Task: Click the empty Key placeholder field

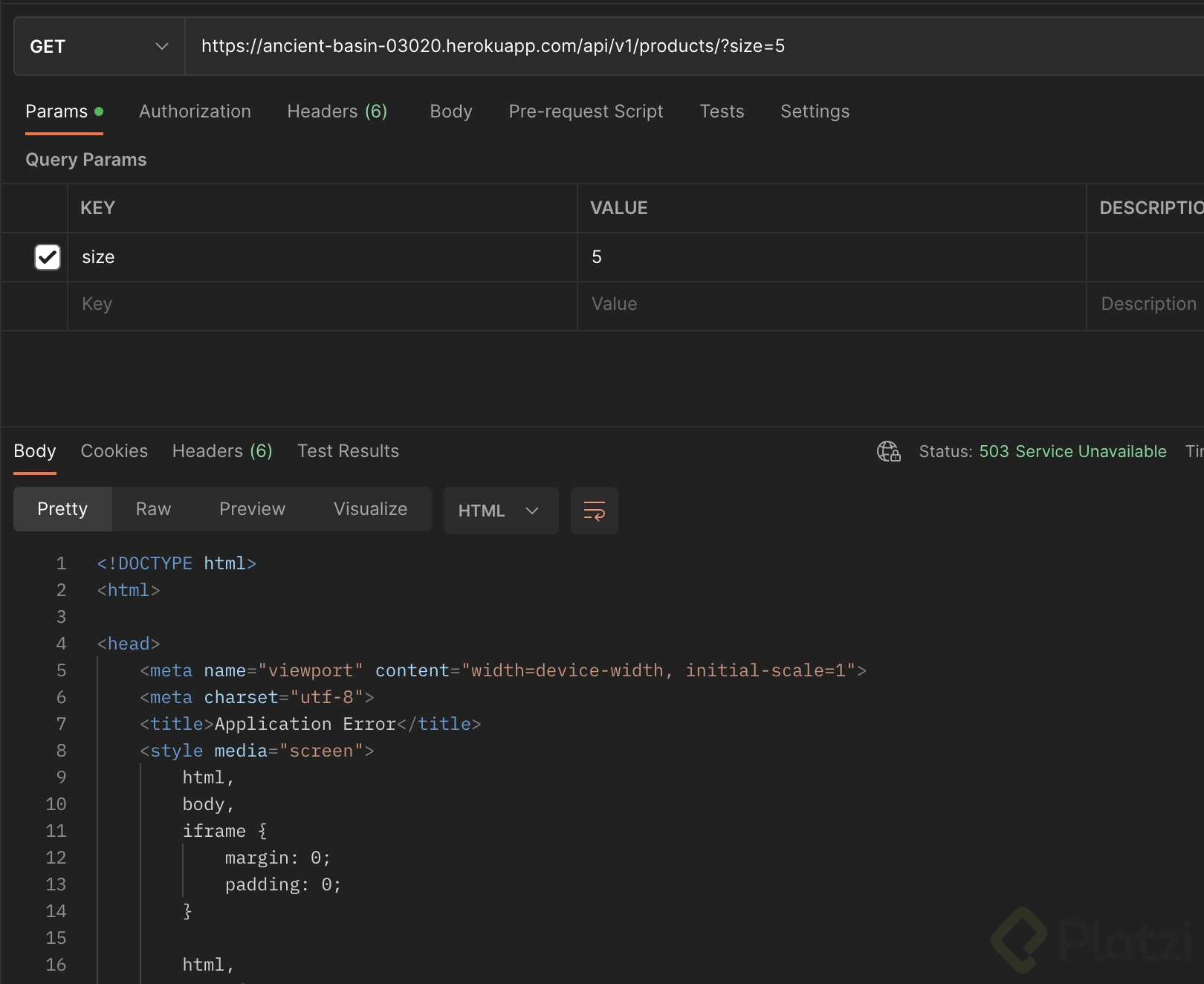Action: (x=321, y=304)
